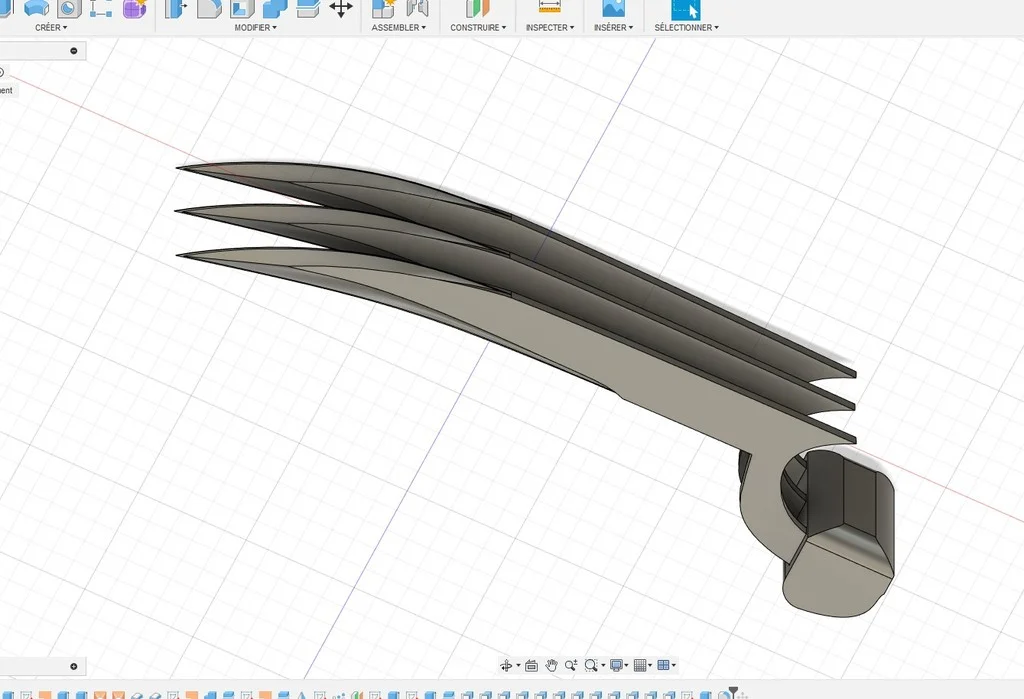Select the Offset Face tool icon
This screenshot has width=1024, height=699.
(308, 8)
